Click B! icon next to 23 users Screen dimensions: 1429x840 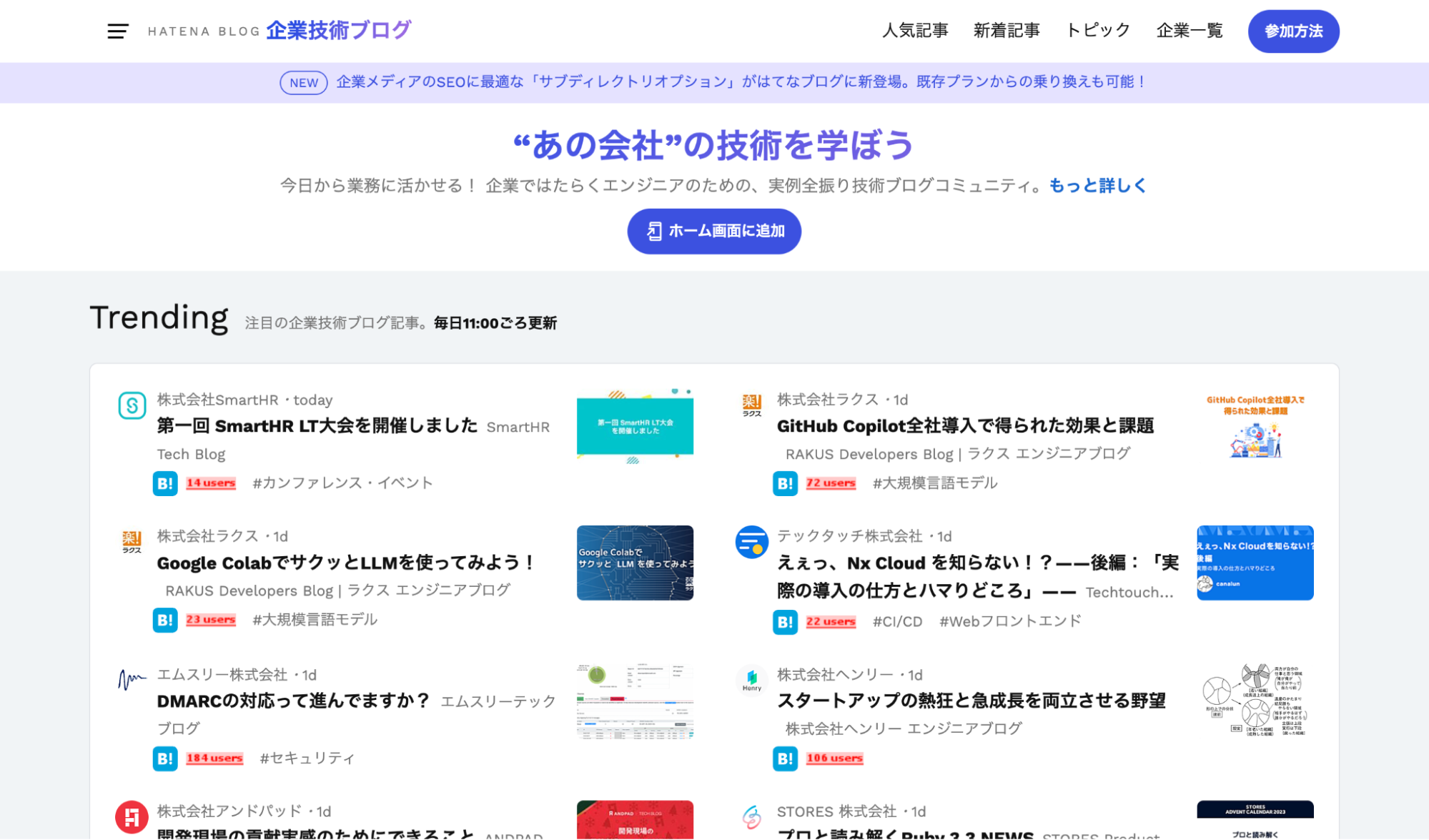[165, 620]
